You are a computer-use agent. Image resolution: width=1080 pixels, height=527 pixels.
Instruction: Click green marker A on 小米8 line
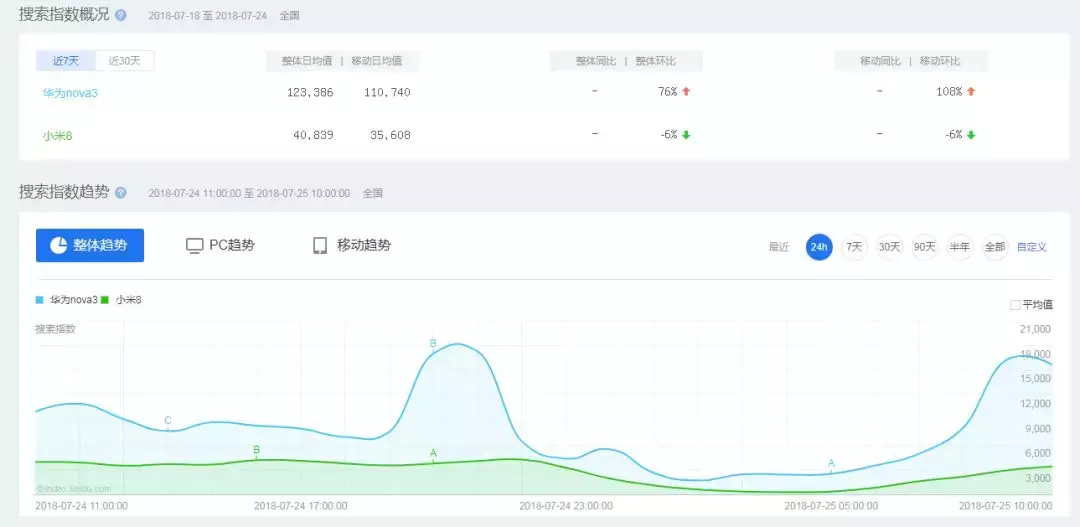click(433, 453)
